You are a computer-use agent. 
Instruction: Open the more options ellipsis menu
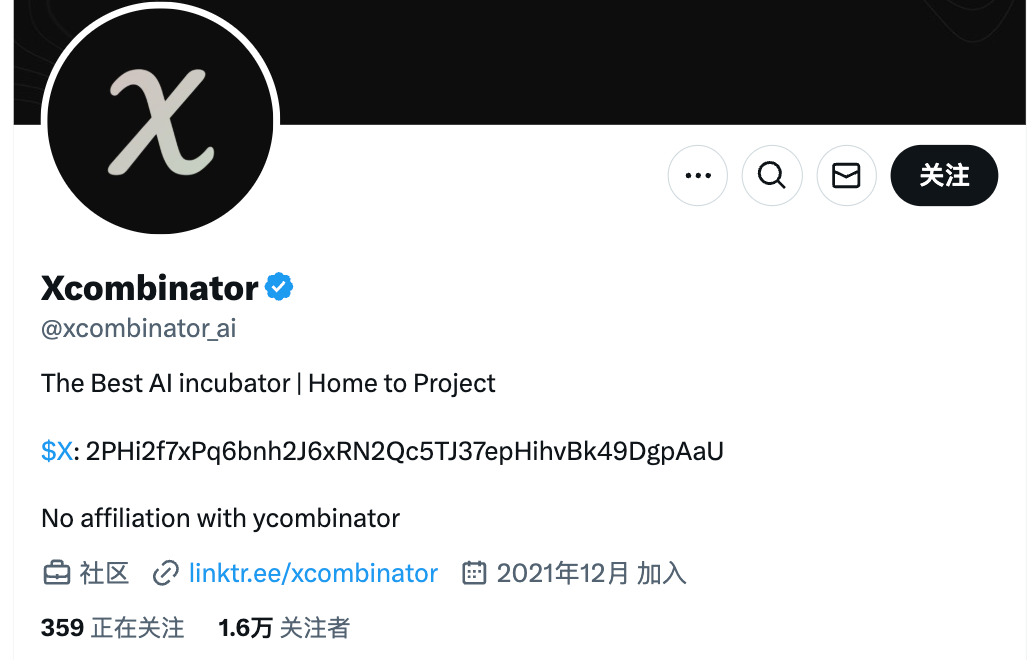coord(697,175)
